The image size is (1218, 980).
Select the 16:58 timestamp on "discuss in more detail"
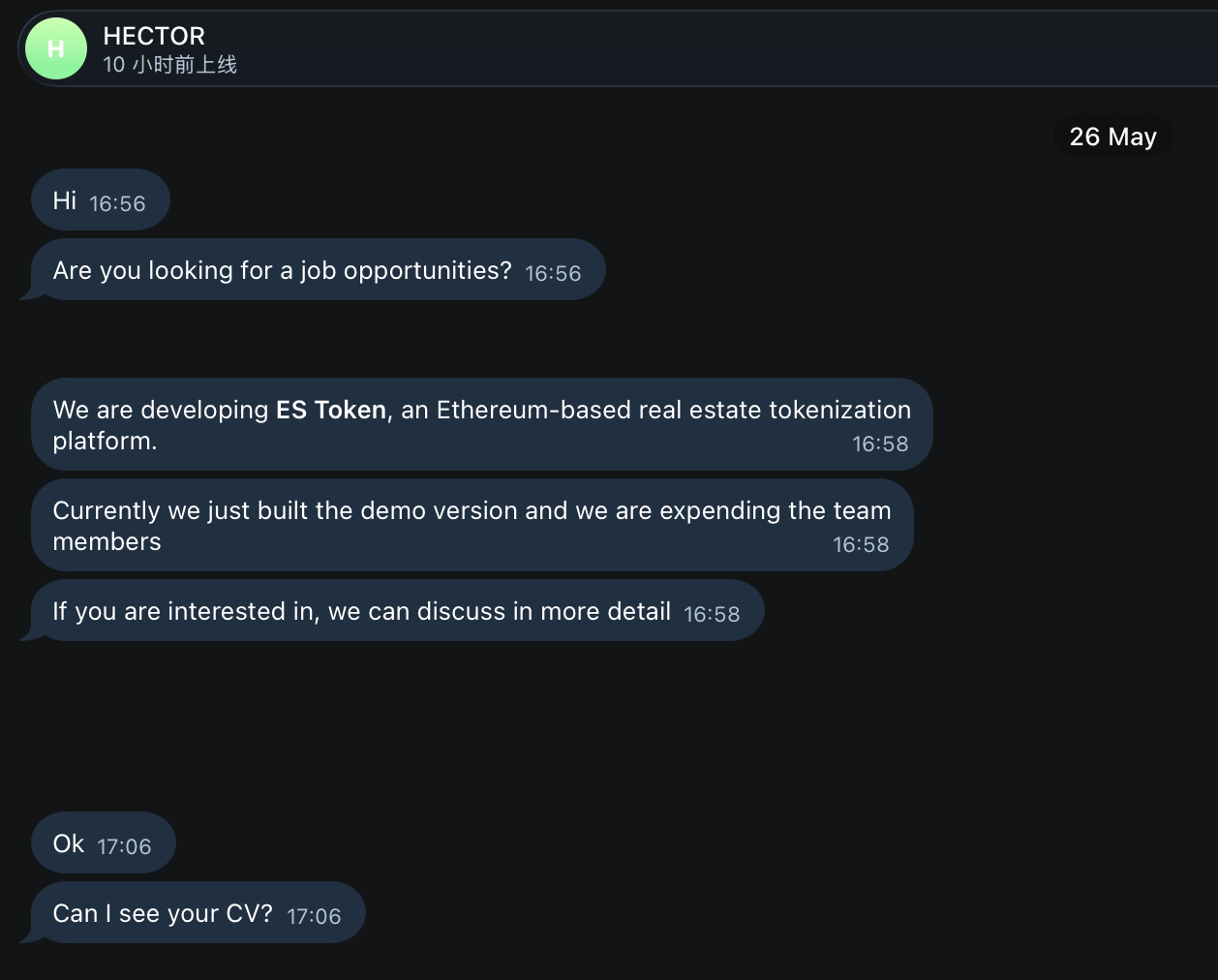[x=712, y=614]
